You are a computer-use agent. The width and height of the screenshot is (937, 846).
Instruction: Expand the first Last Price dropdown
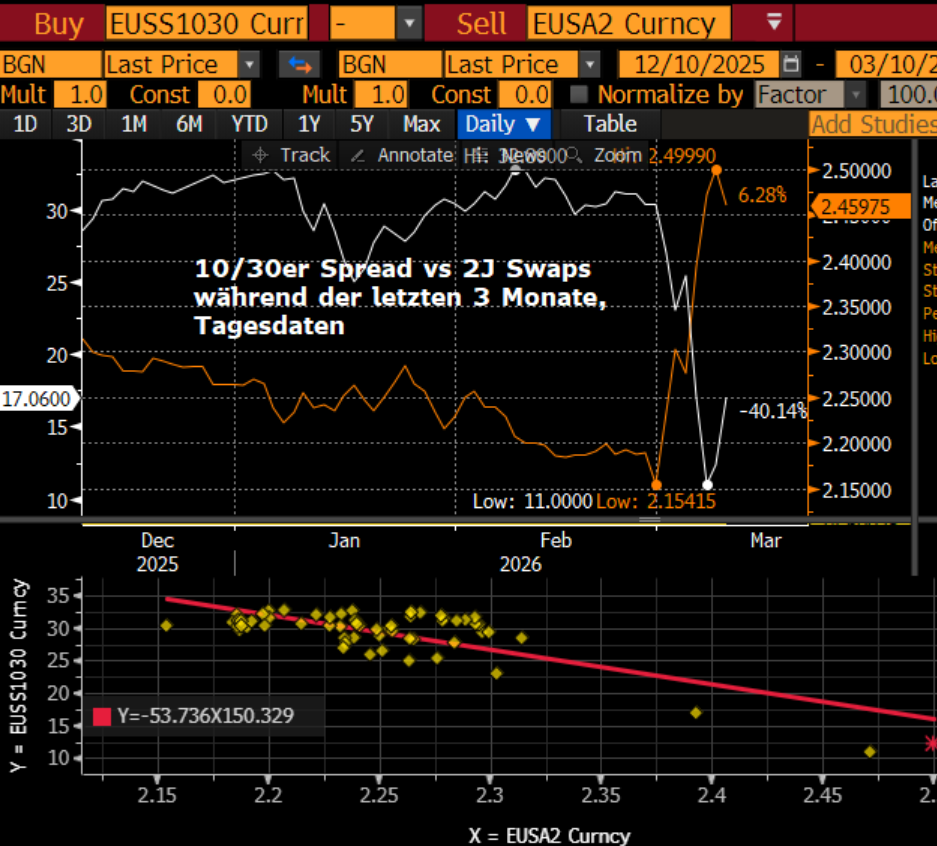pos(250,65)
